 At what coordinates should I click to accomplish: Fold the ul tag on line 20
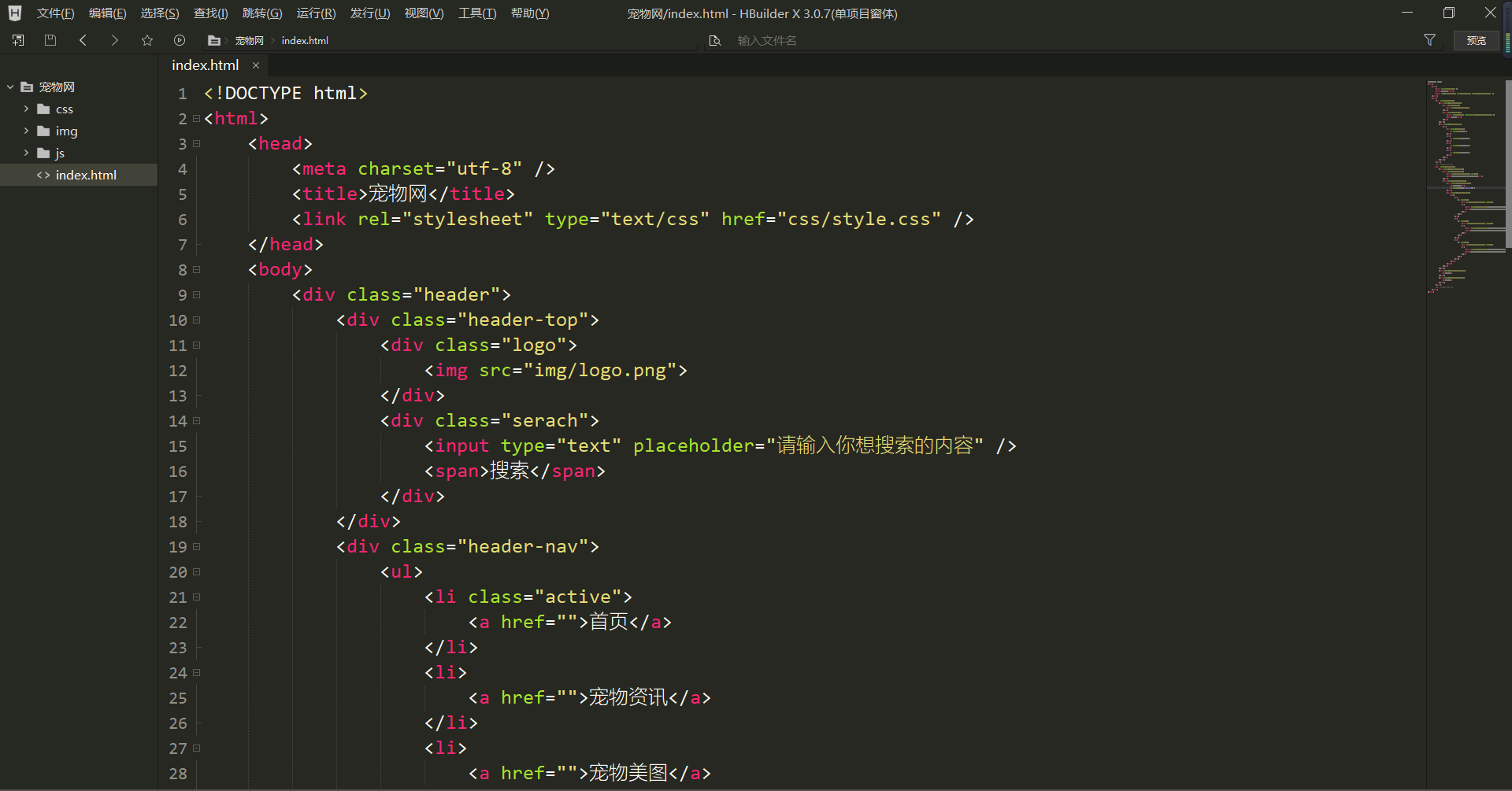click(197, 572)
